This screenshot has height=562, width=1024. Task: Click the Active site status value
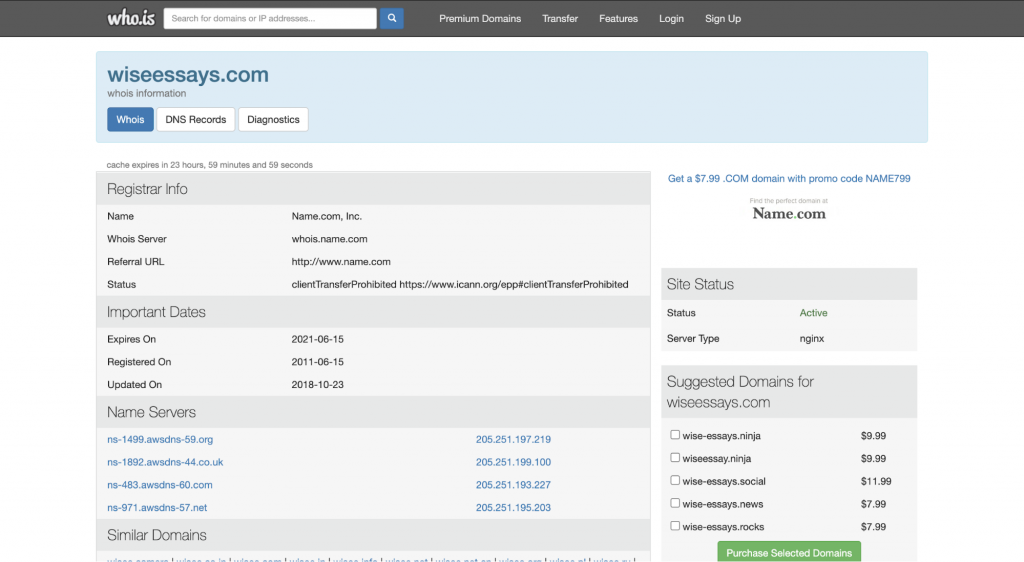[x=813, y=313]
